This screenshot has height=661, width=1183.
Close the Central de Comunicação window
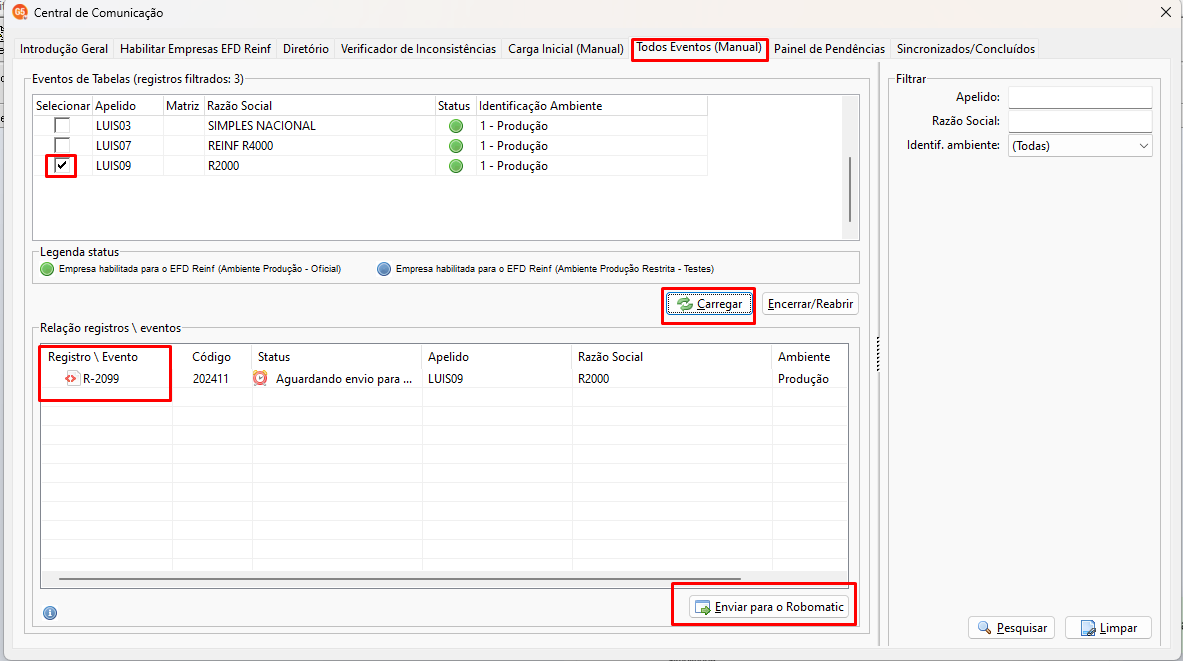click(x=1166, y=12)
